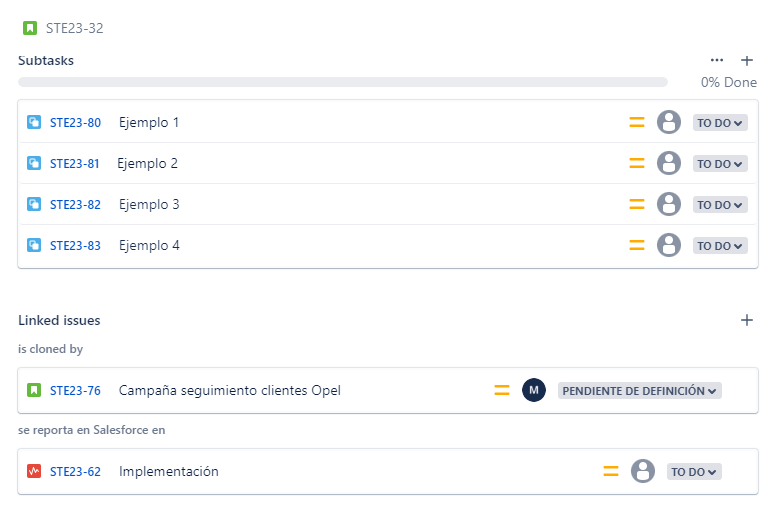Image resolution: width=778 pixels, height=517 pixels.
Task: Click the priority icon of Ejemplo 3
Action: 637,204
